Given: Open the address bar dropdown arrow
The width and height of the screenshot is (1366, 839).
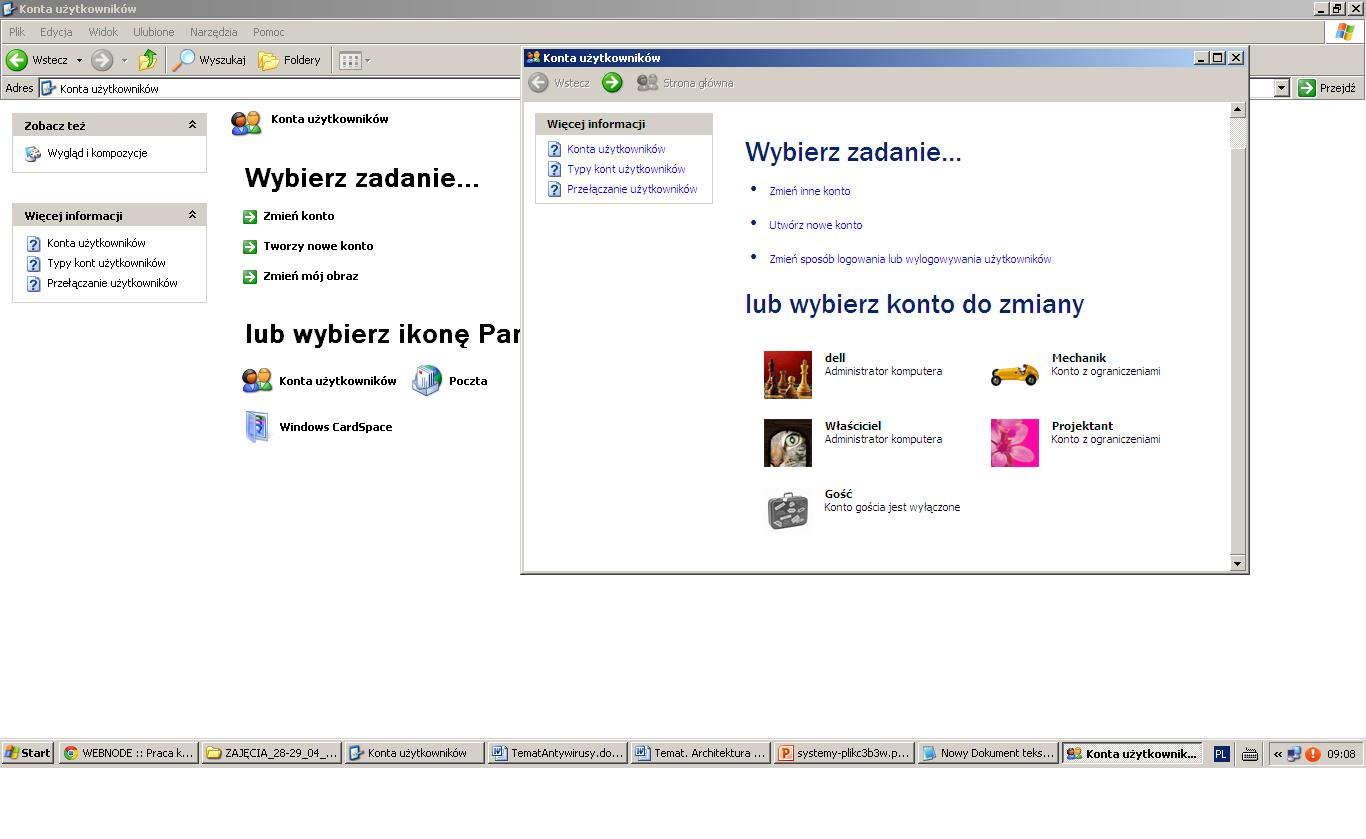Looking at the screenshot, I should (x=1281, y=88).
